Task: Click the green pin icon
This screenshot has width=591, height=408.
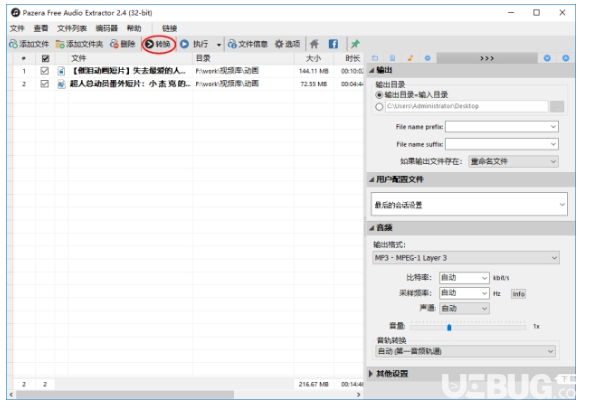Action: coord(355,44)
